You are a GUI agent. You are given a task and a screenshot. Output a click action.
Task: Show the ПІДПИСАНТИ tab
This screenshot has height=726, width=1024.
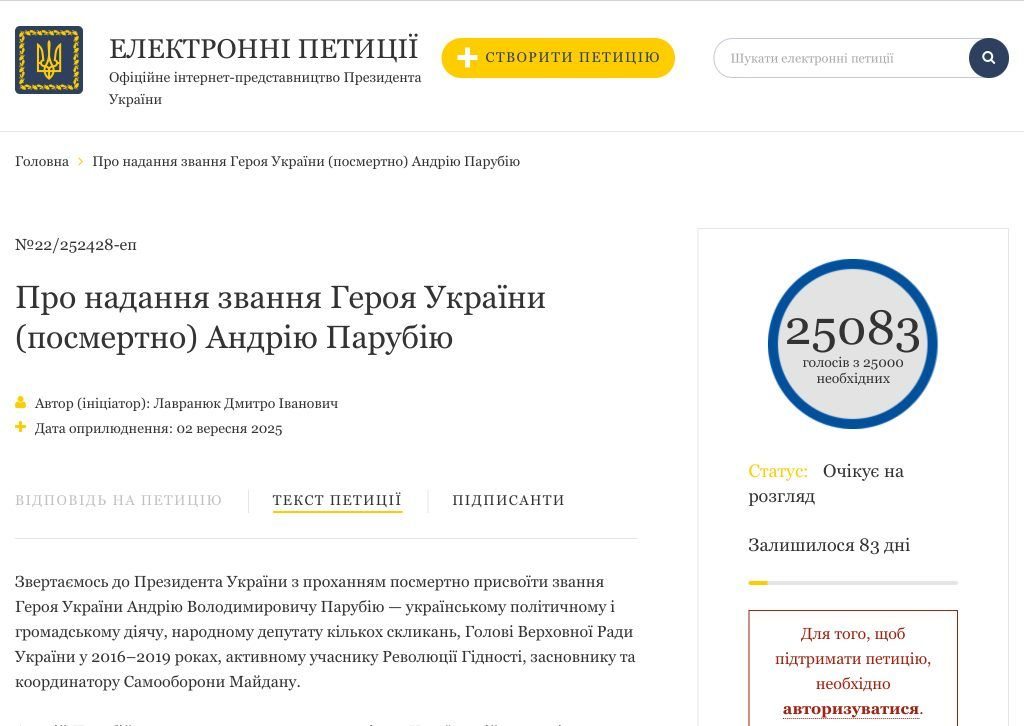(508, 500)
